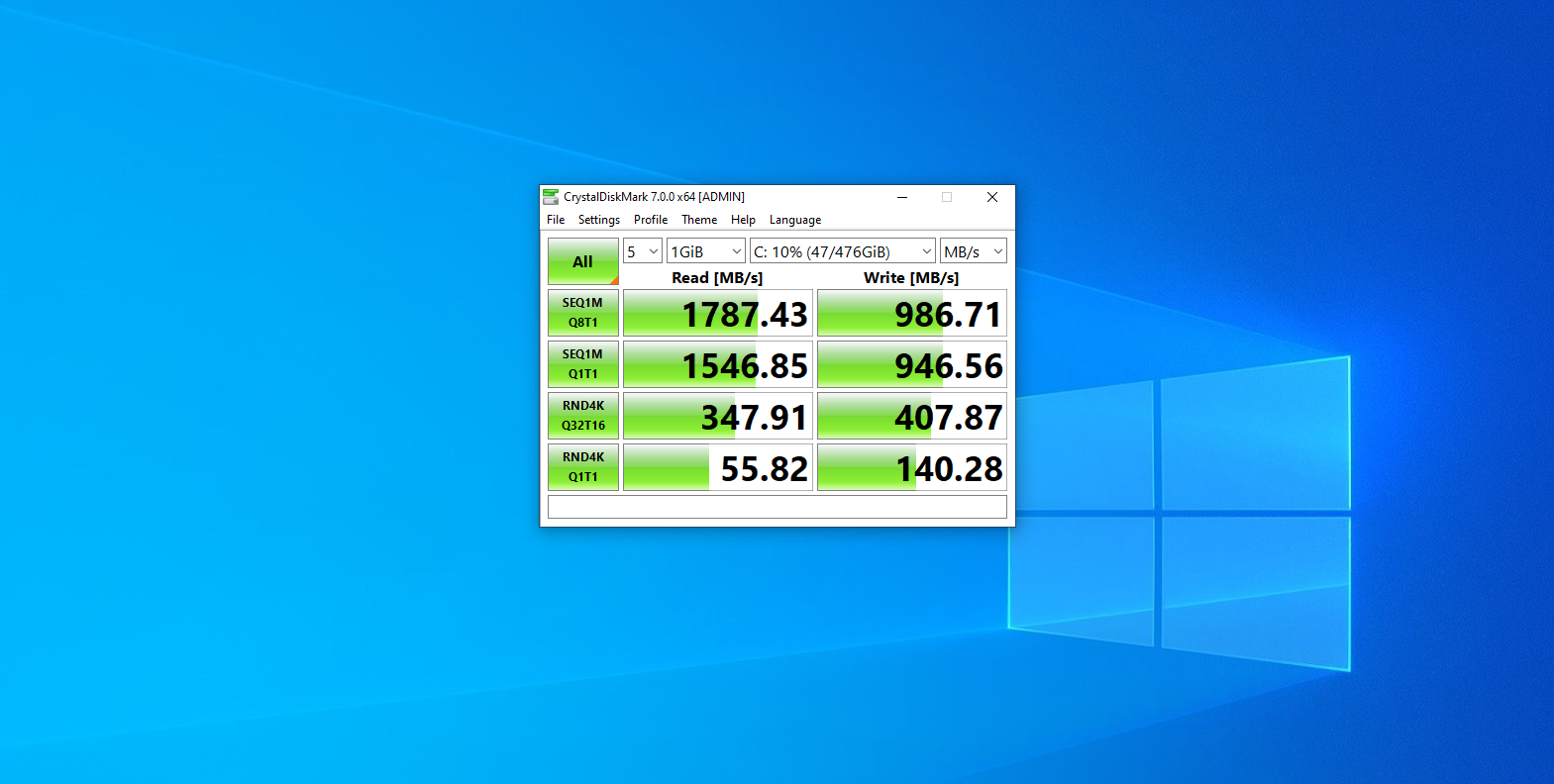
Task: Open the Profile menu
Action: point(651,220)
